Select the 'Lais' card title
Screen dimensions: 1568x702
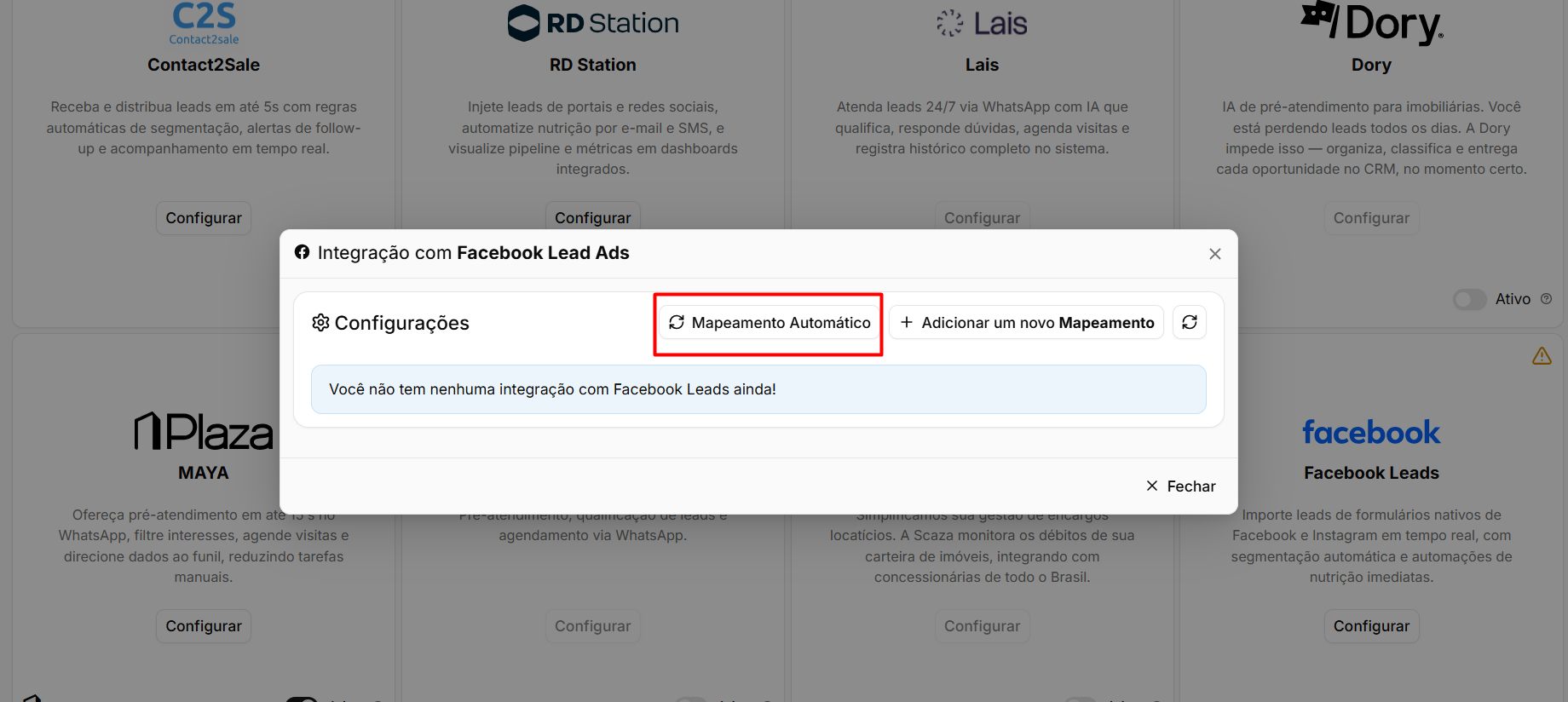pyautogui.click(x=982, y=65)
